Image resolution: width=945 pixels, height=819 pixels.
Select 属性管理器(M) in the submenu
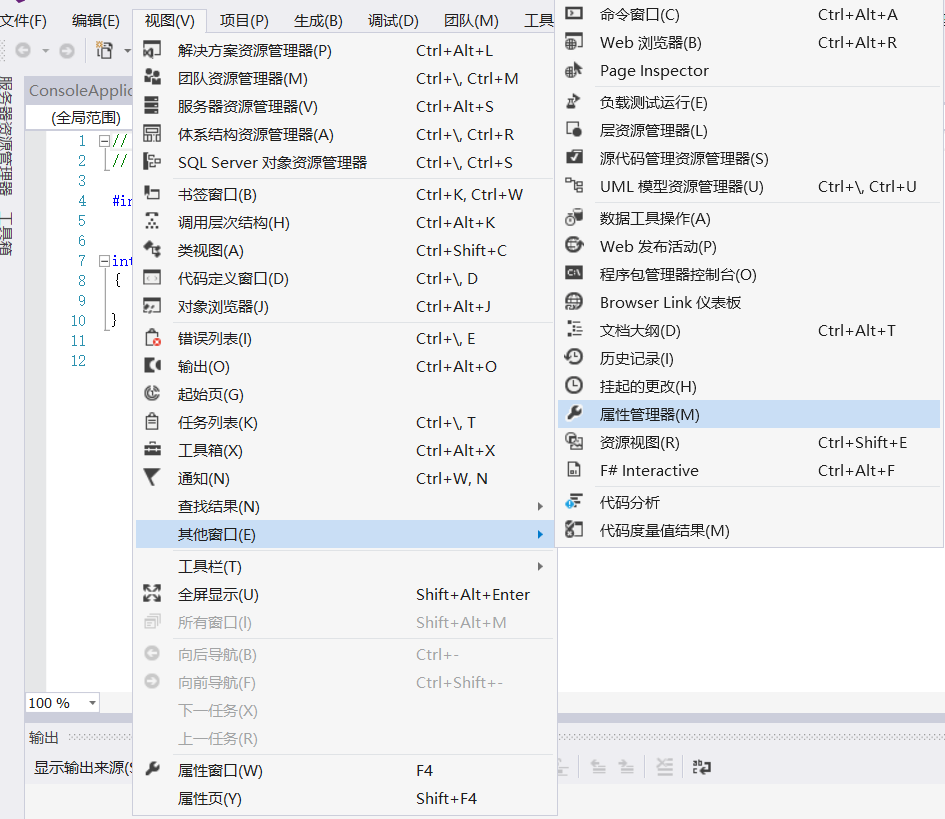pyautogui.click(x=749, y=414)
